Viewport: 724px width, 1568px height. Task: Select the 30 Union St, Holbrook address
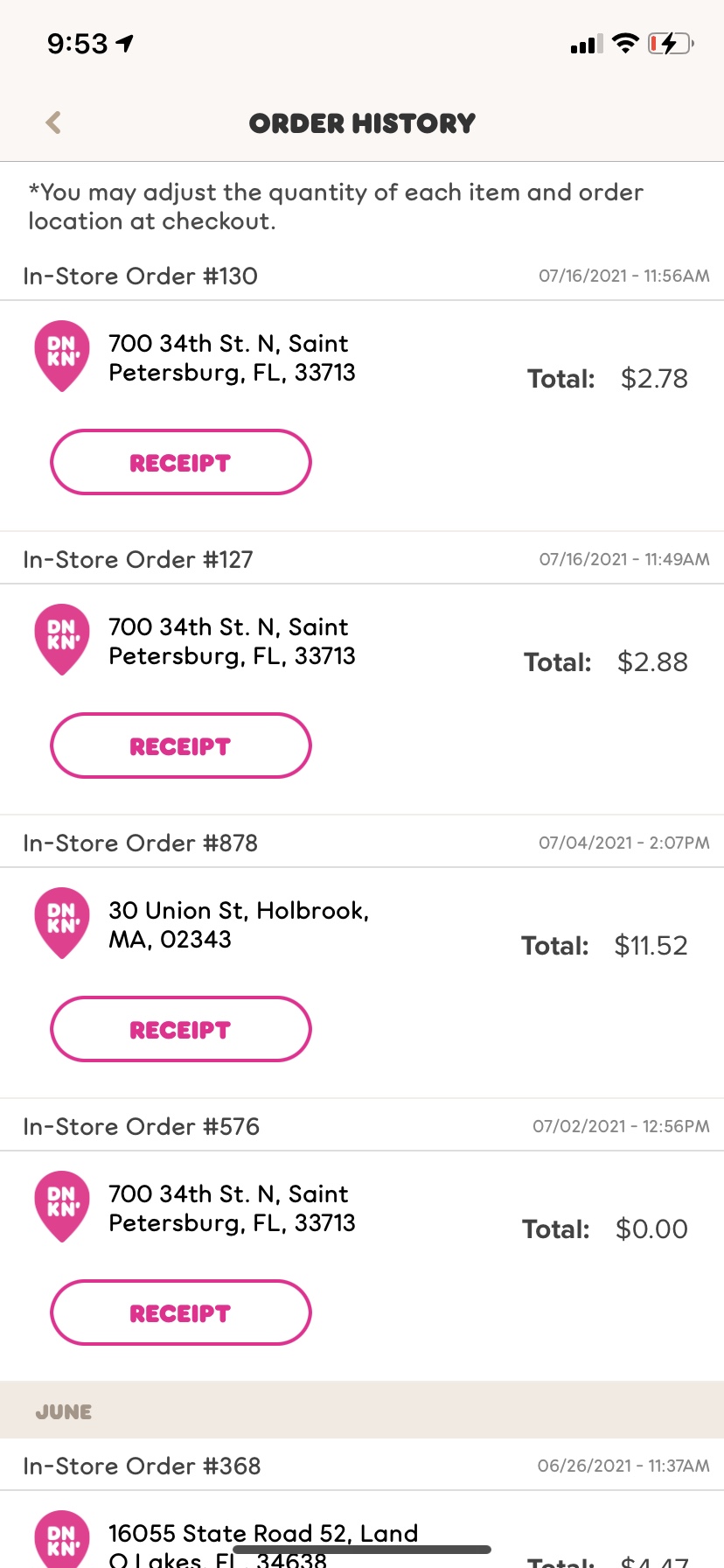coord(238,925)
